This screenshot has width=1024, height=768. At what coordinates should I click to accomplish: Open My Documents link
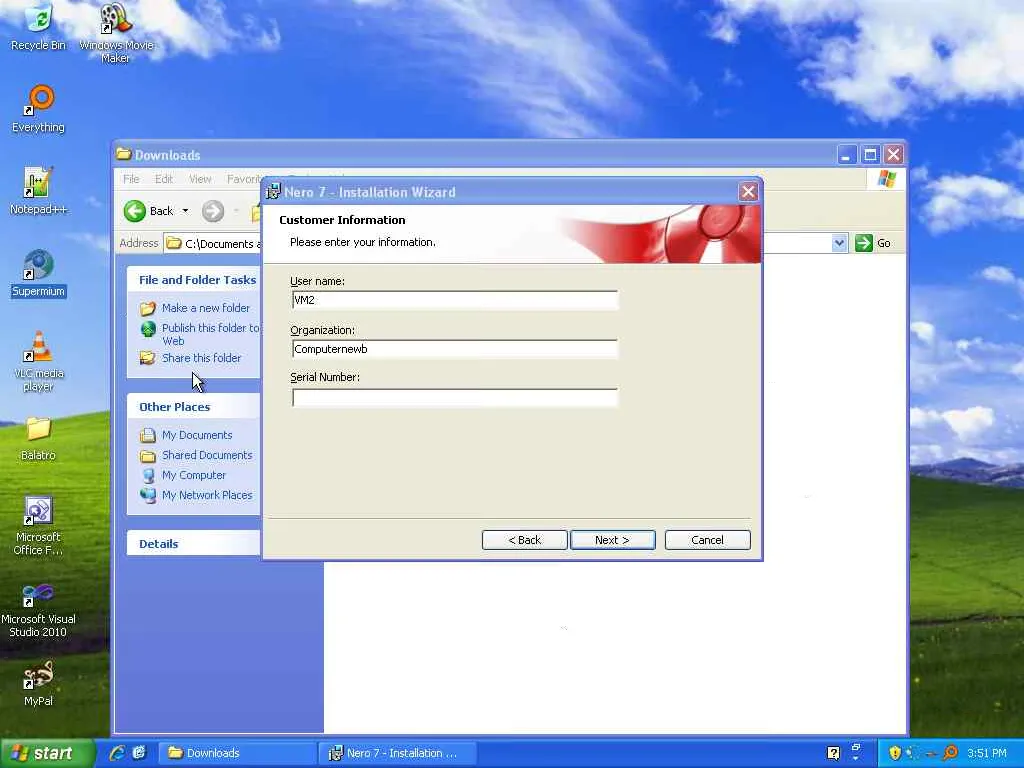tap(197, 435)
